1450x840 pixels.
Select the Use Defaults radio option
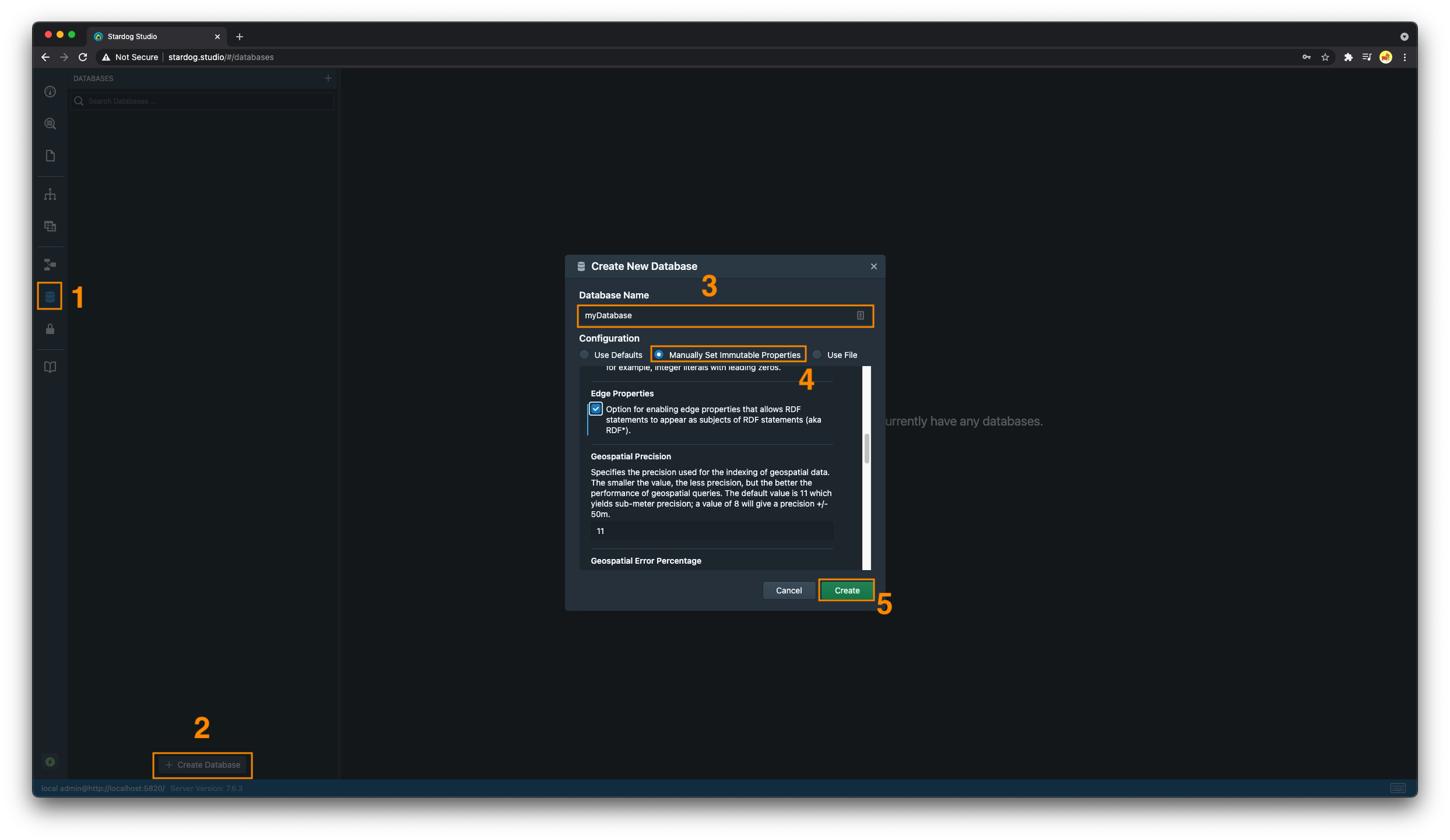584,354
